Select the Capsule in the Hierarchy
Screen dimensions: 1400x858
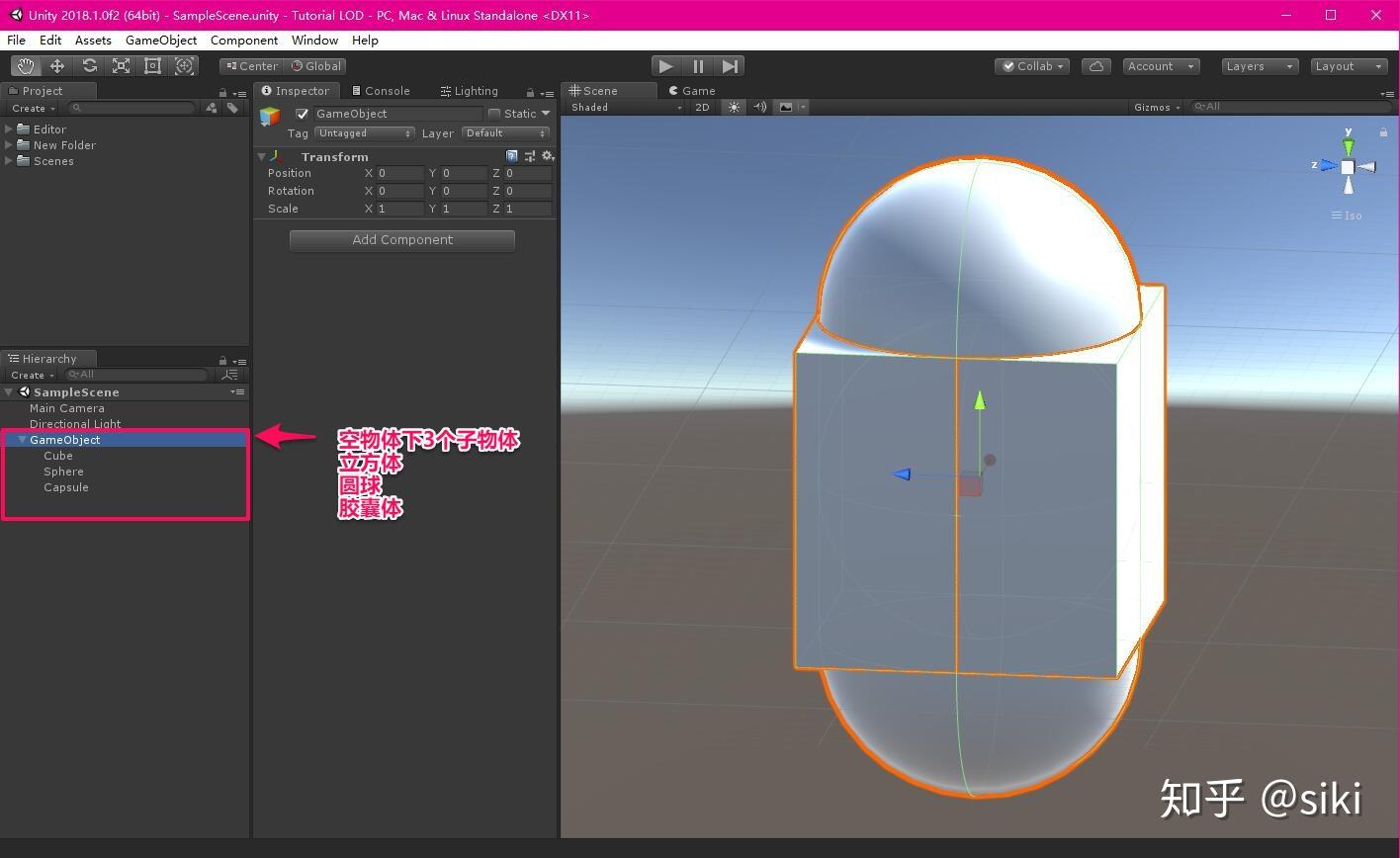click(x=66, y=487)
